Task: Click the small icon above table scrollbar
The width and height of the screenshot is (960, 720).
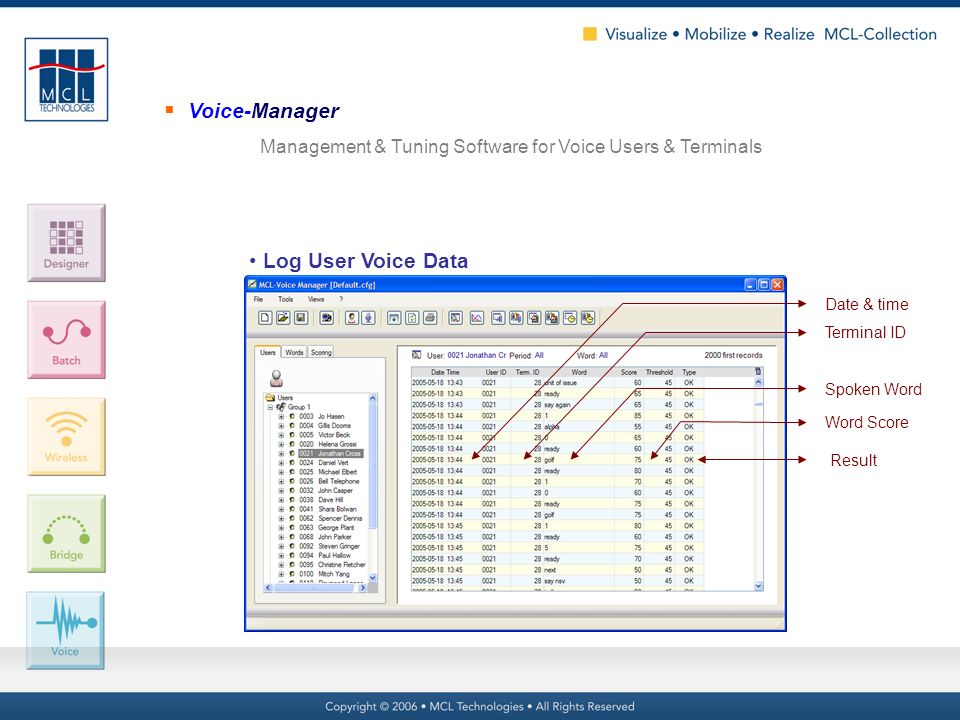Action: tap(758, 372)
